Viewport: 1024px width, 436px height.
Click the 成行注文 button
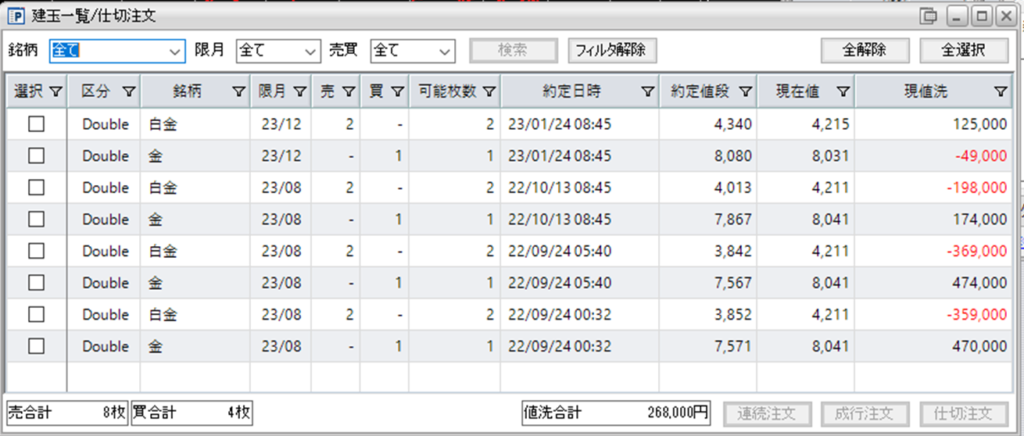point(865,413)
